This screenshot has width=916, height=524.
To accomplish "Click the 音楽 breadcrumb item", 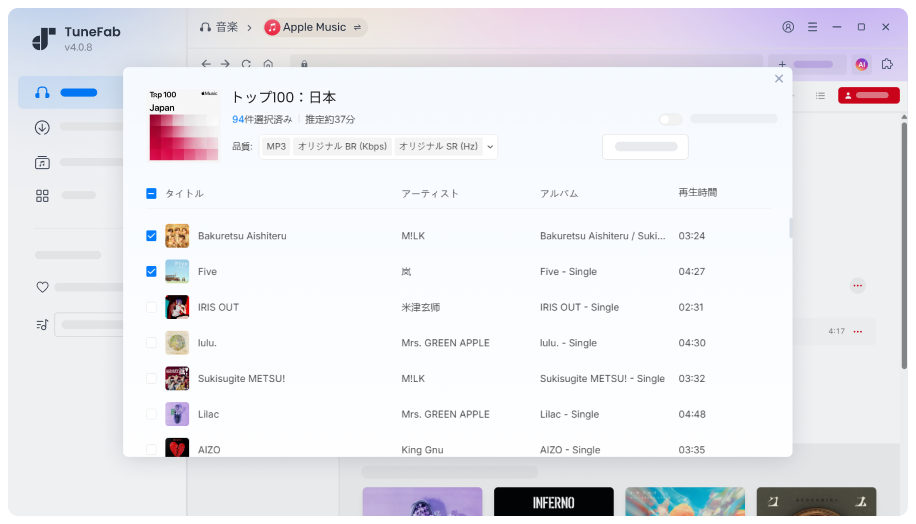I will pos(219,27).
